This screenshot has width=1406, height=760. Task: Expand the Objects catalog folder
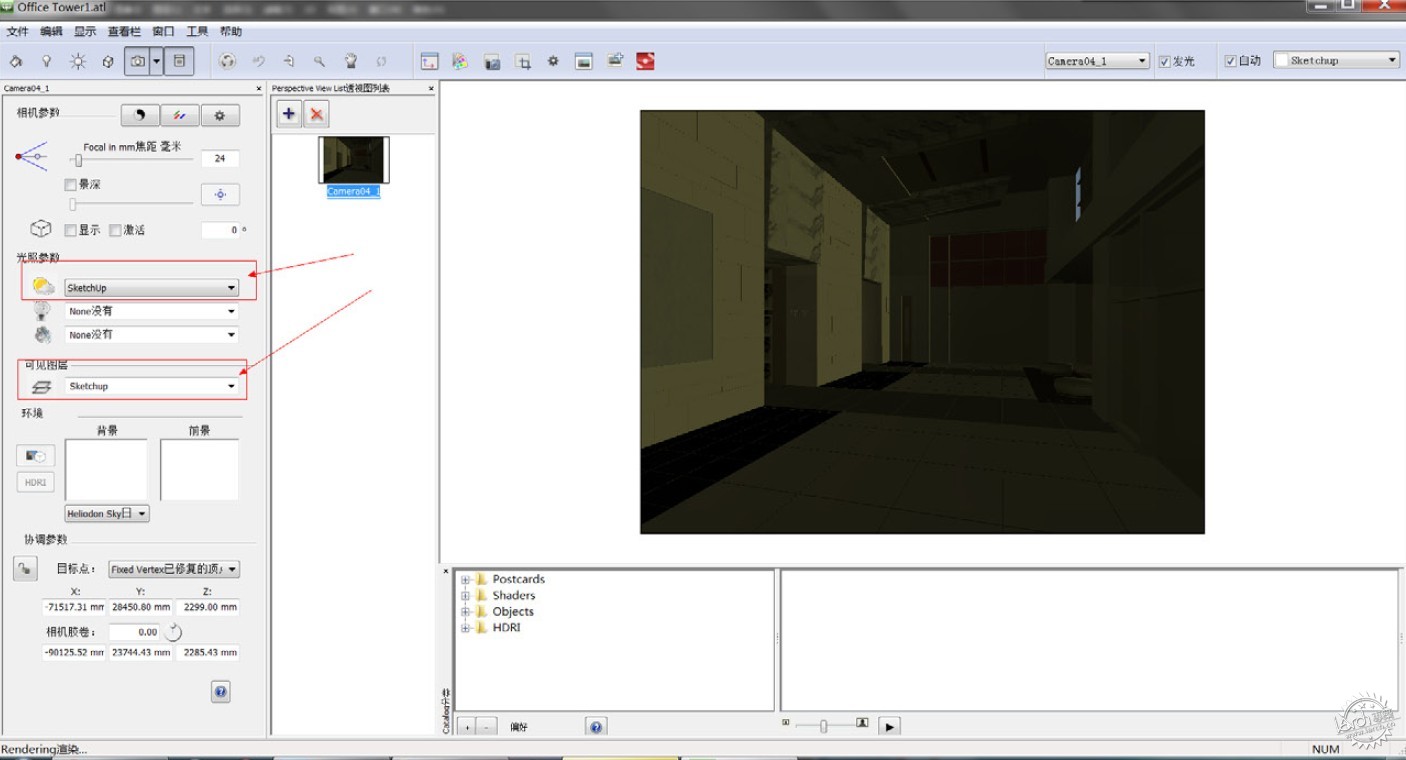point(465,612)
